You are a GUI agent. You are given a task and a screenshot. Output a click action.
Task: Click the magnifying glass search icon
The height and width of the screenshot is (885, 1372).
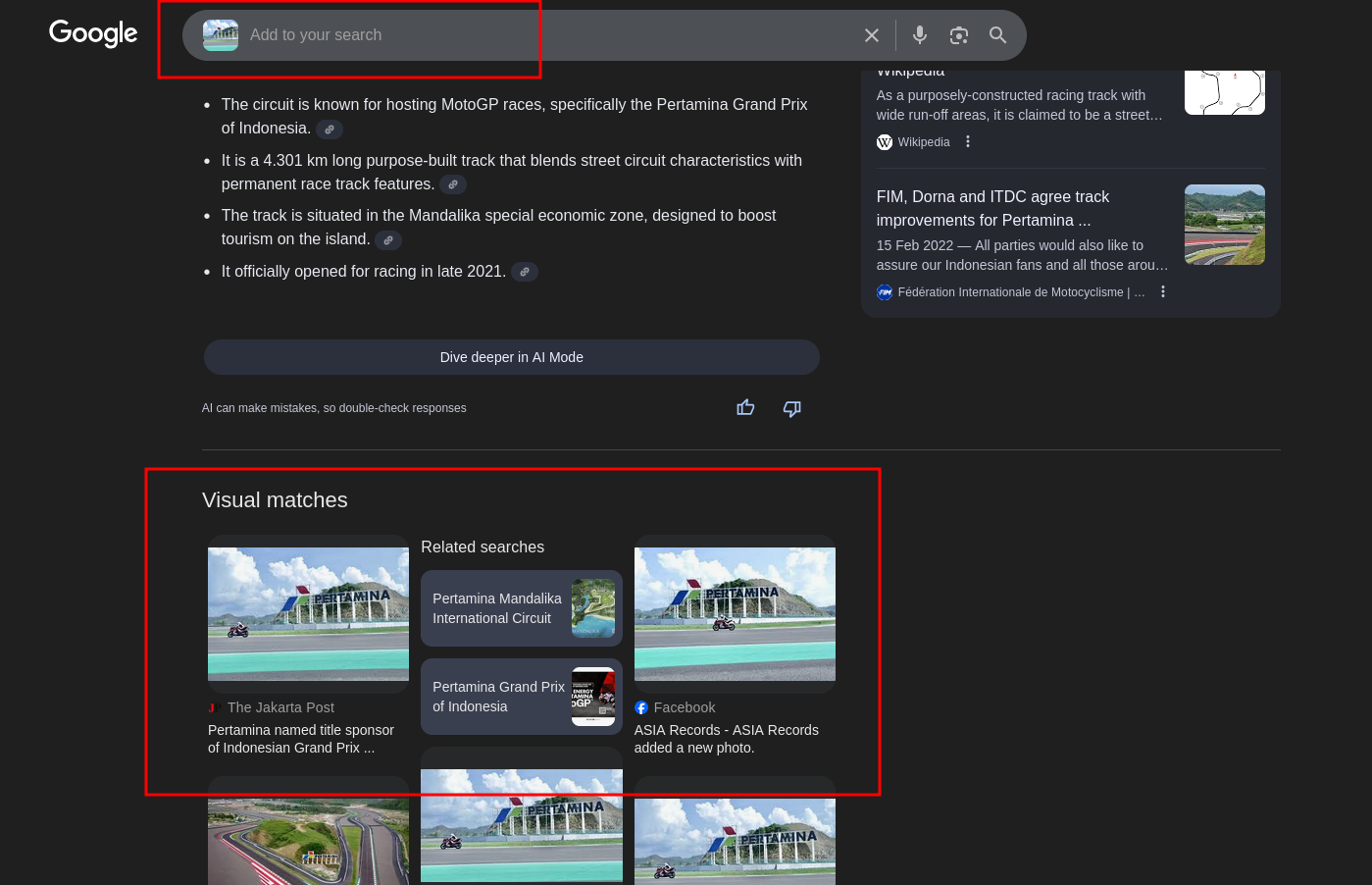click(x=997, y=34)
